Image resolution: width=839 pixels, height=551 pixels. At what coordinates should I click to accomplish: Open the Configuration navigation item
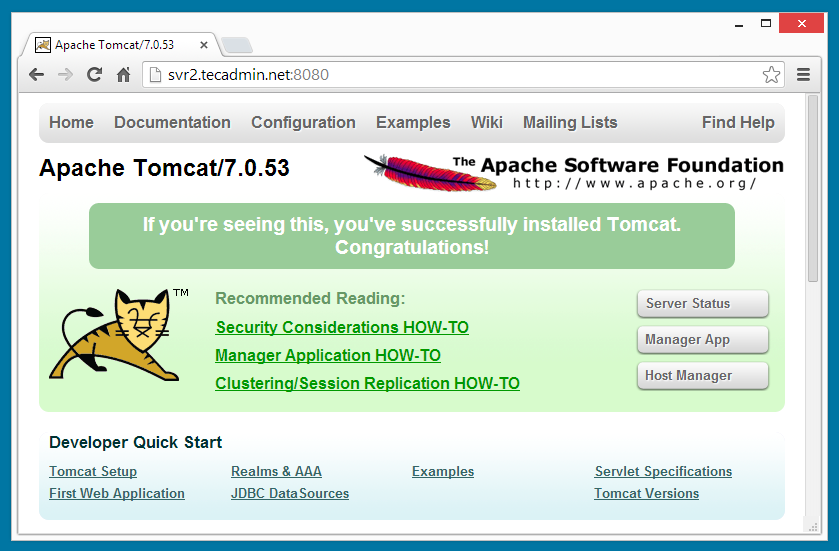pos(303,123)
